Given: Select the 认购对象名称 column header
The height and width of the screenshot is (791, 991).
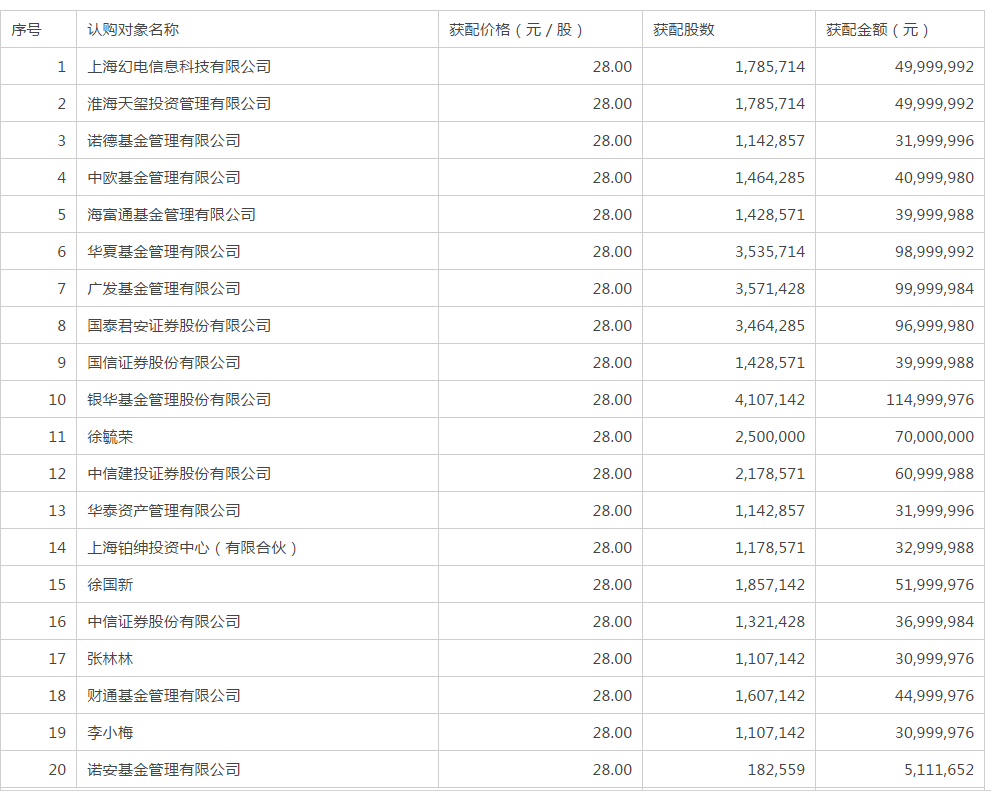Looking at the screenshot, I should 133,30.
